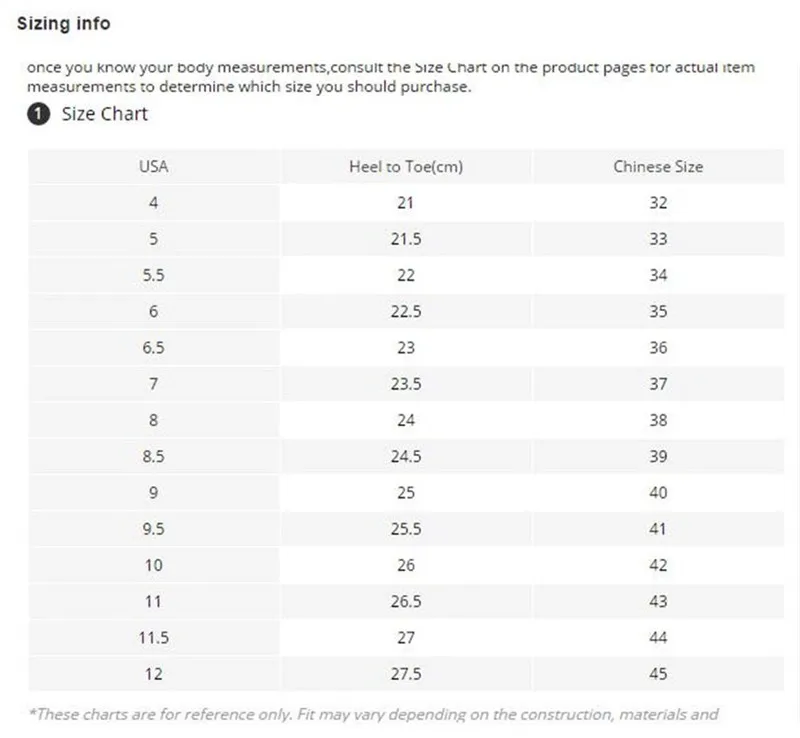
Task: Click the 23.5 cm measurement cell
Action: 406,384
